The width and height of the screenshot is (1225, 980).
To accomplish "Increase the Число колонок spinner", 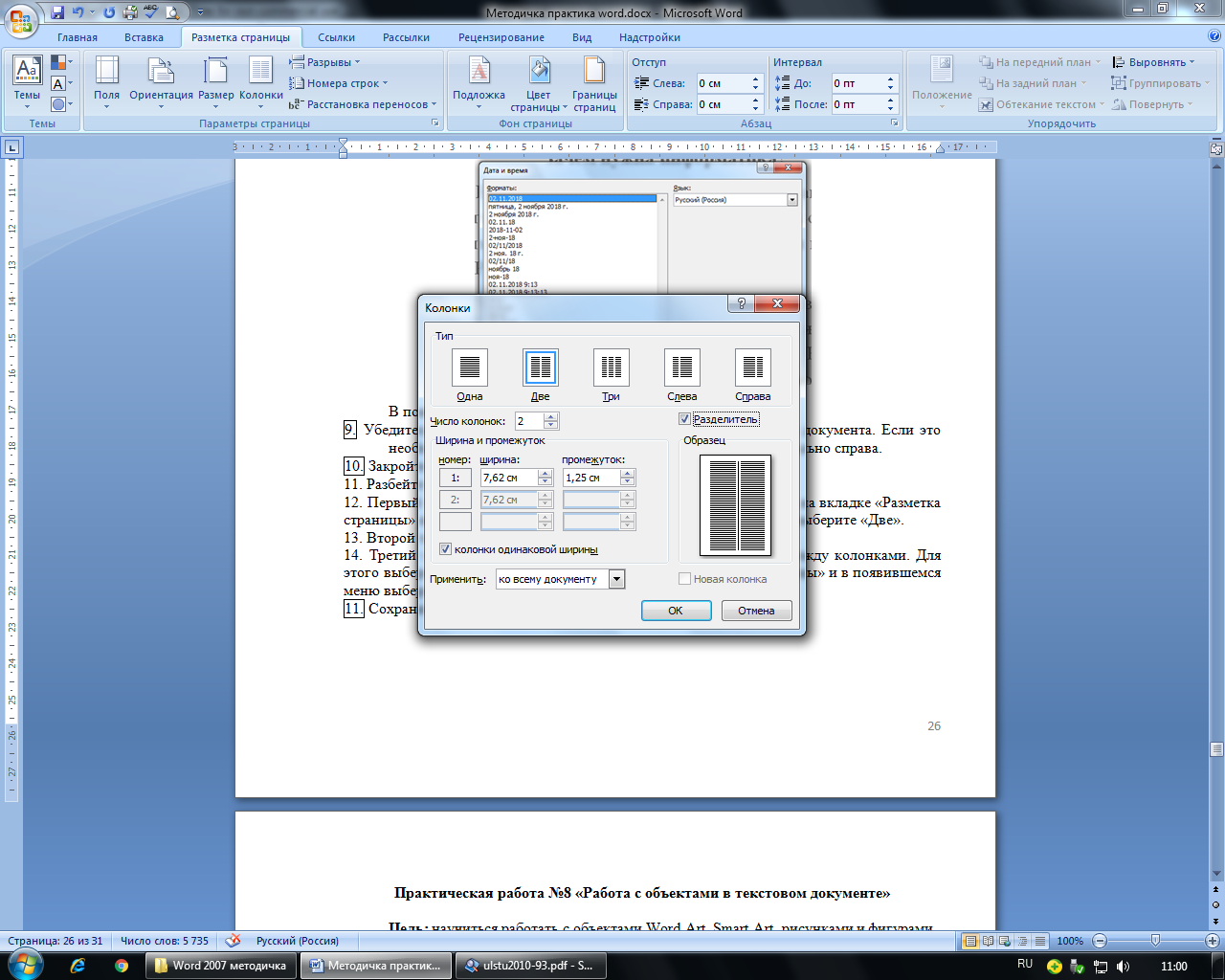I will pos(550,417).
